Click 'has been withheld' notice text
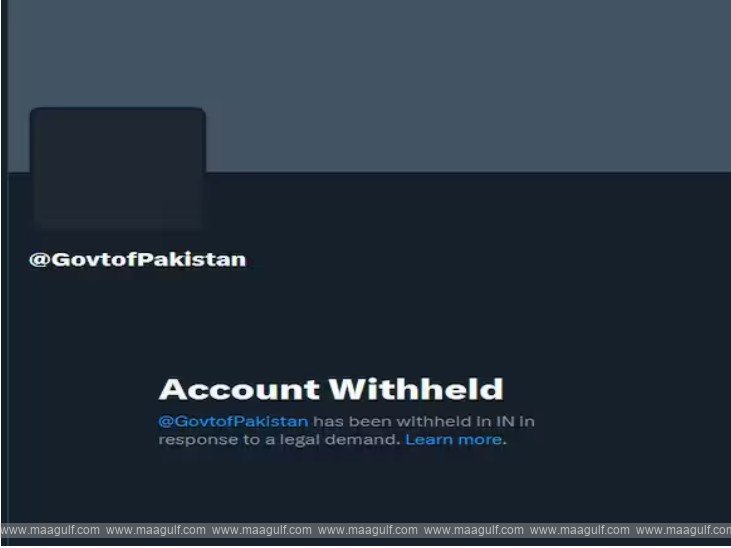The height and width of the screenshot is (548, 731). [392, 422]
